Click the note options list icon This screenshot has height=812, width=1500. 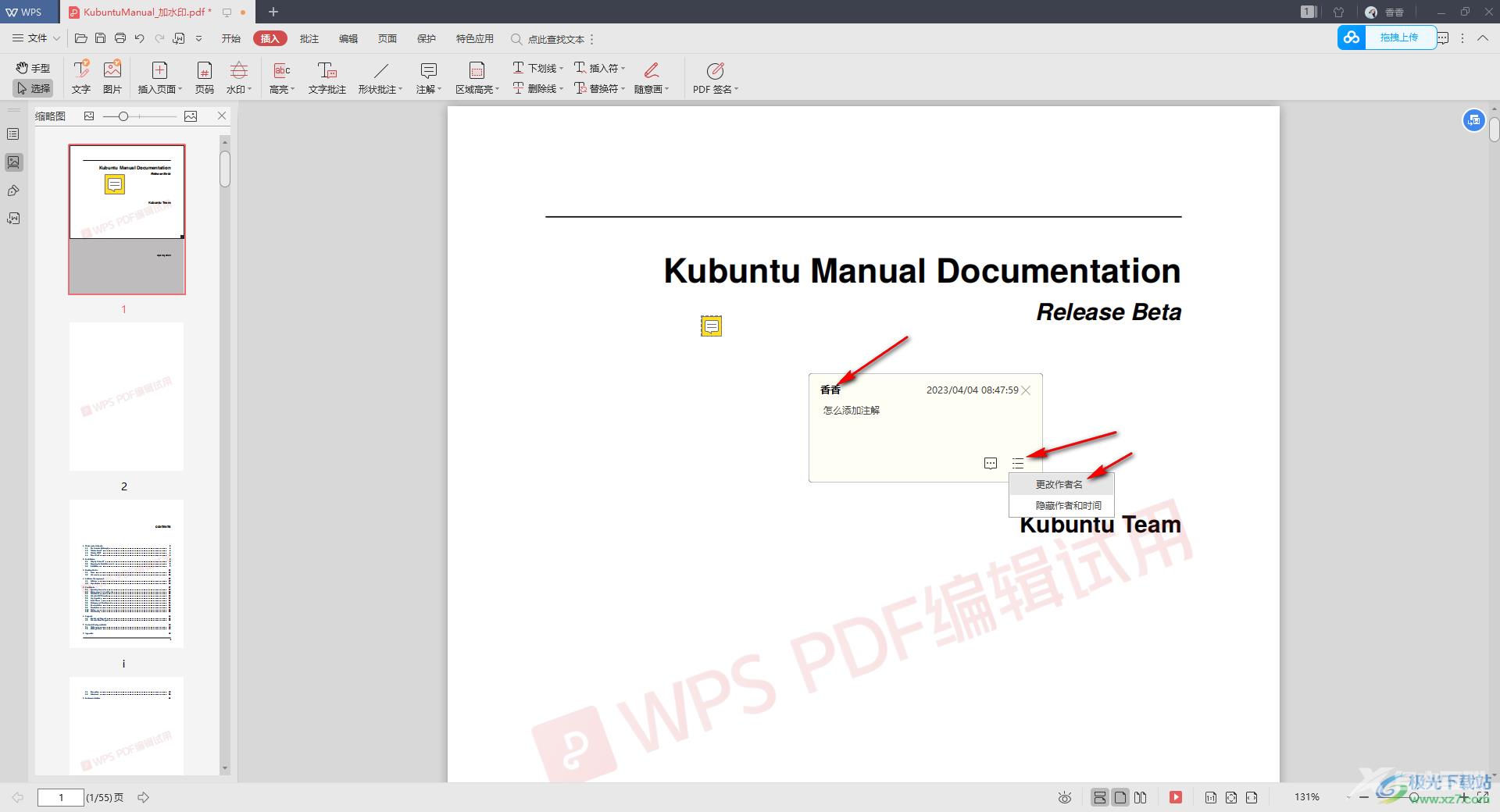1017,463
